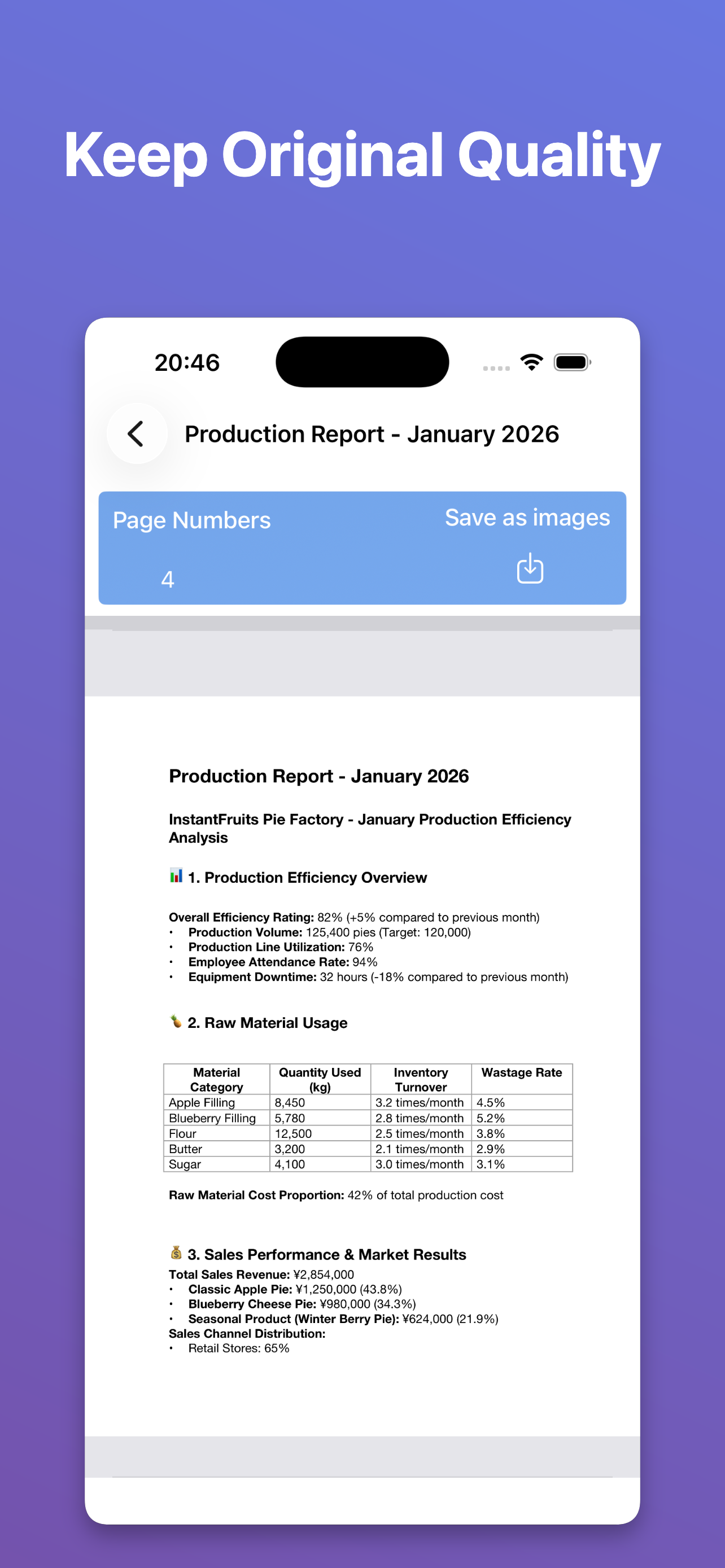The height and width of the screenshot is (1568, 725).
Task: Tap the 3.0 times/month turnover cell
Action: pos(421,1164)
